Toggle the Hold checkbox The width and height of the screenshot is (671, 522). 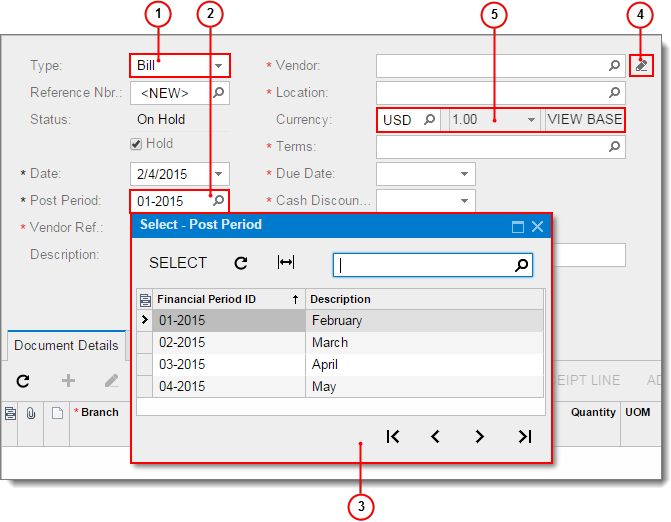pyautogui.click(x=136, y=144)
